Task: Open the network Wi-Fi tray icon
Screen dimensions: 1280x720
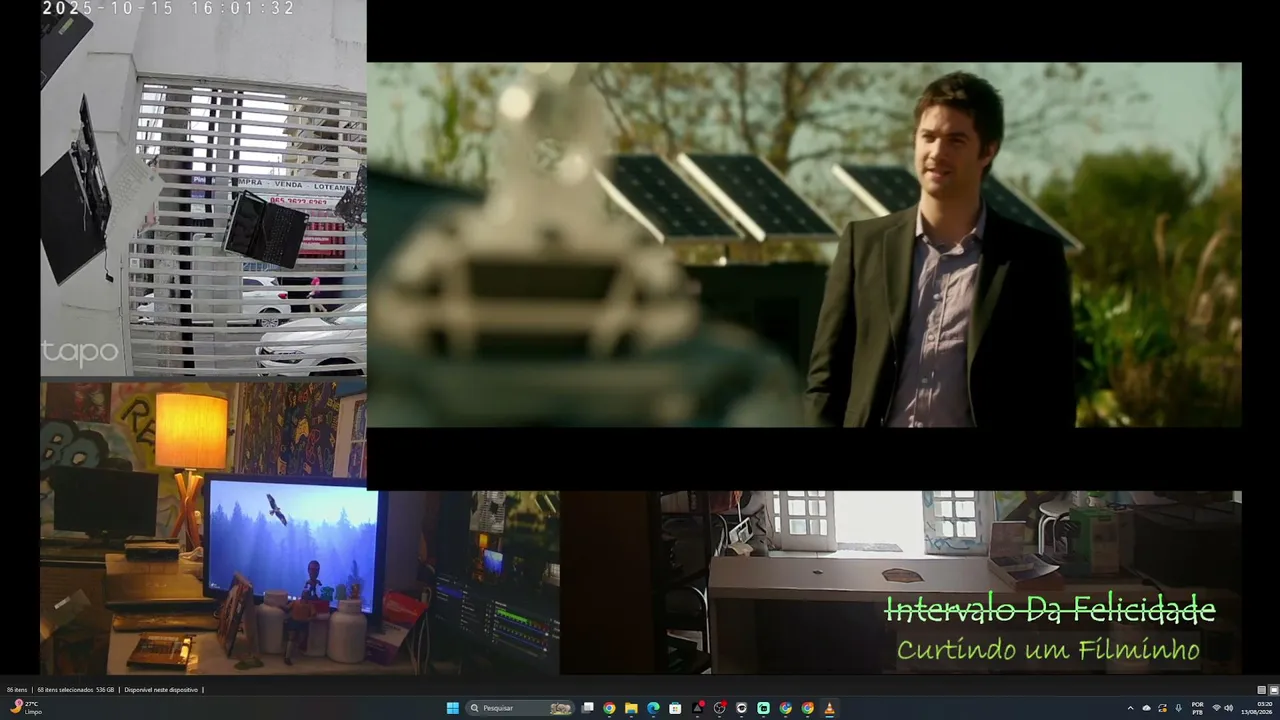Action: coord(1216,708)
